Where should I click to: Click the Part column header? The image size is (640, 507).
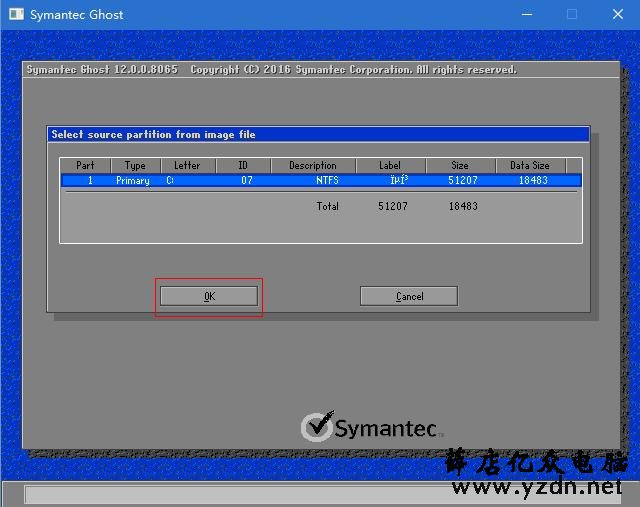point(85,165)
